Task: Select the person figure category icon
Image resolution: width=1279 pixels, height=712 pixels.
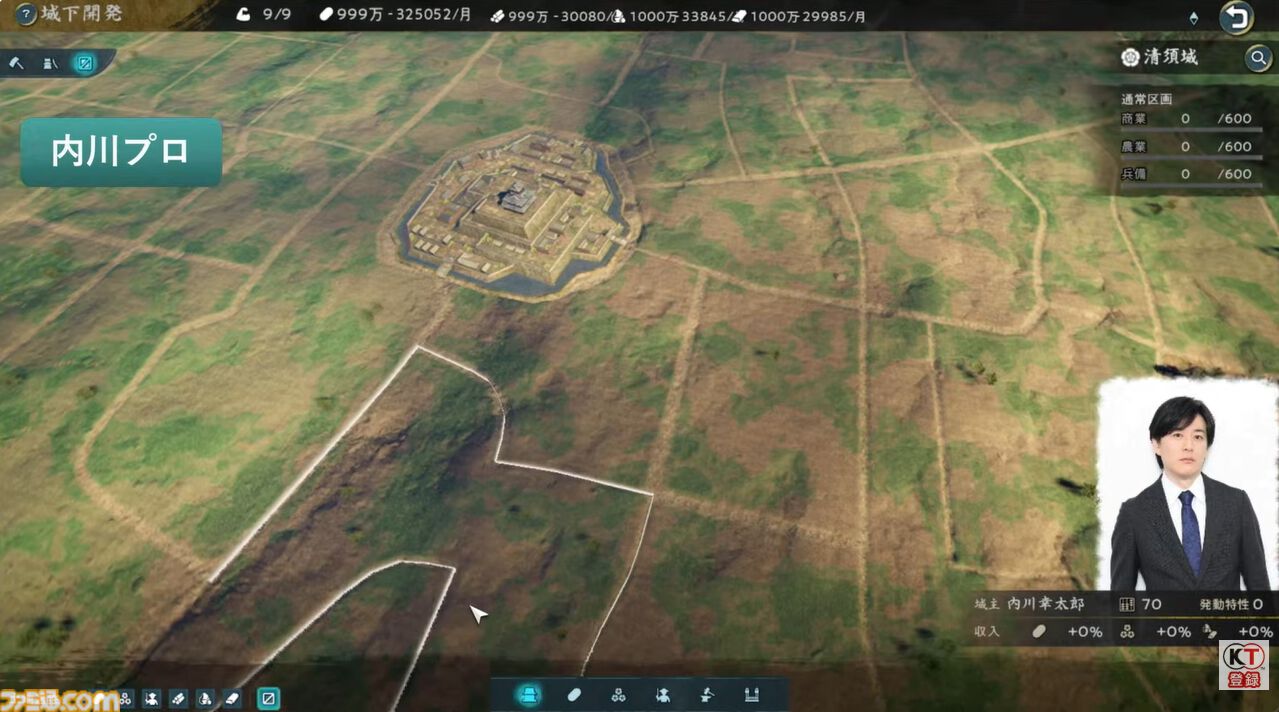Action: pos(662,695)
